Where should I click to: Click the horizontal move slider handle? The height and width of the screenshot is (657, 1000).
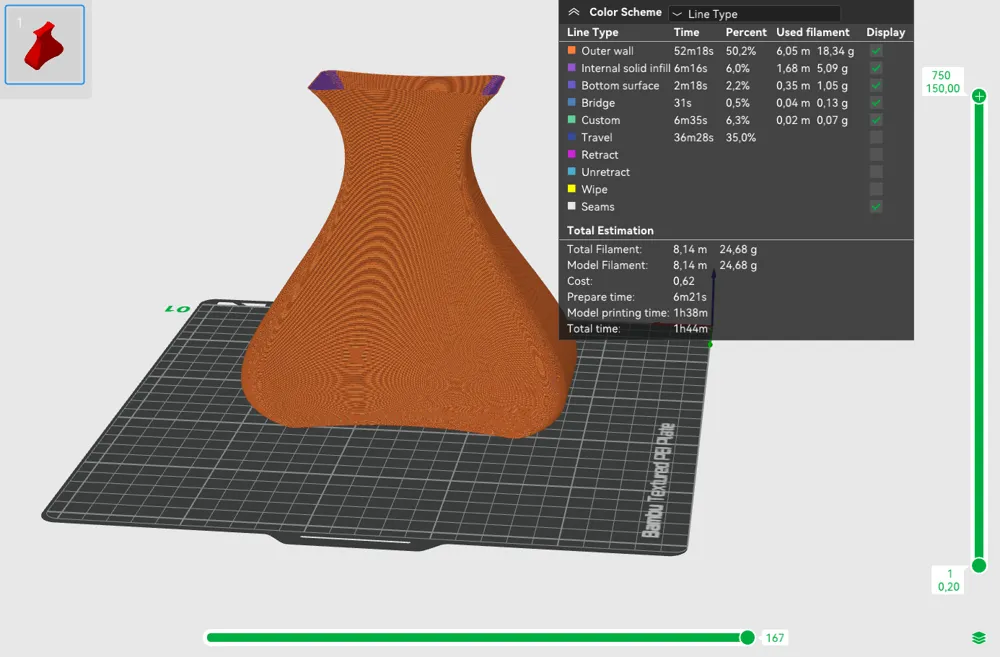pyautogui.click(x=747, y=637)
